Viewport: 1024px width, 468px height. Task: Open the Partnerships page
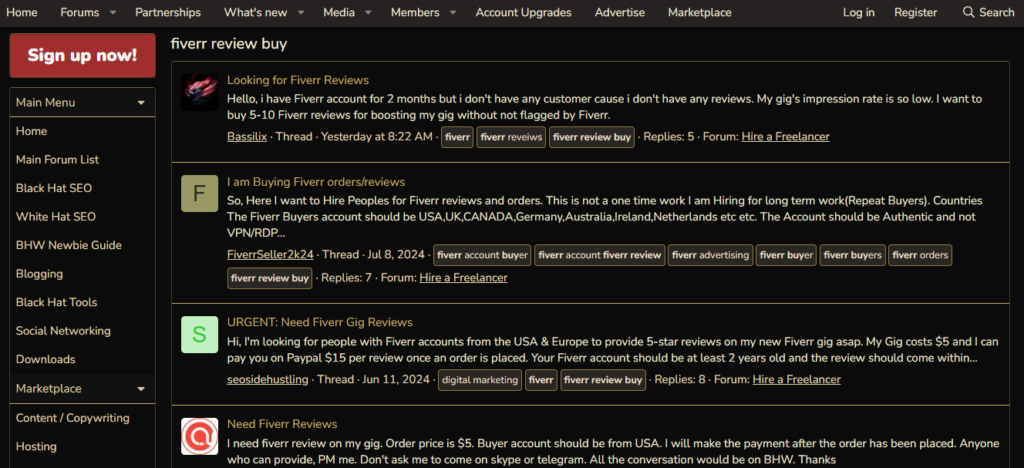point(168,12)
